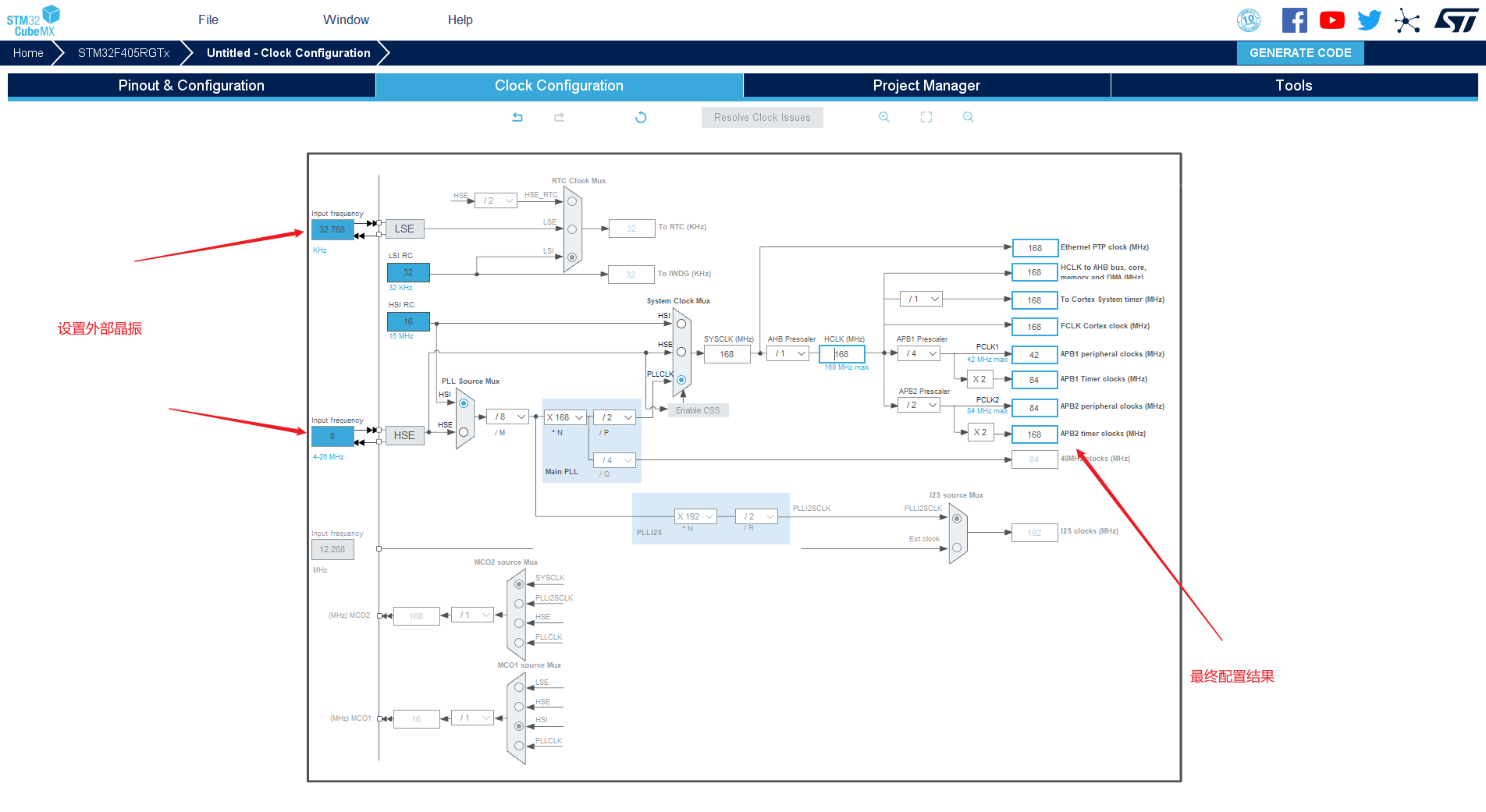Click the reset clock refresh icon
This screenshot has height=812, width=1486.
641,117
